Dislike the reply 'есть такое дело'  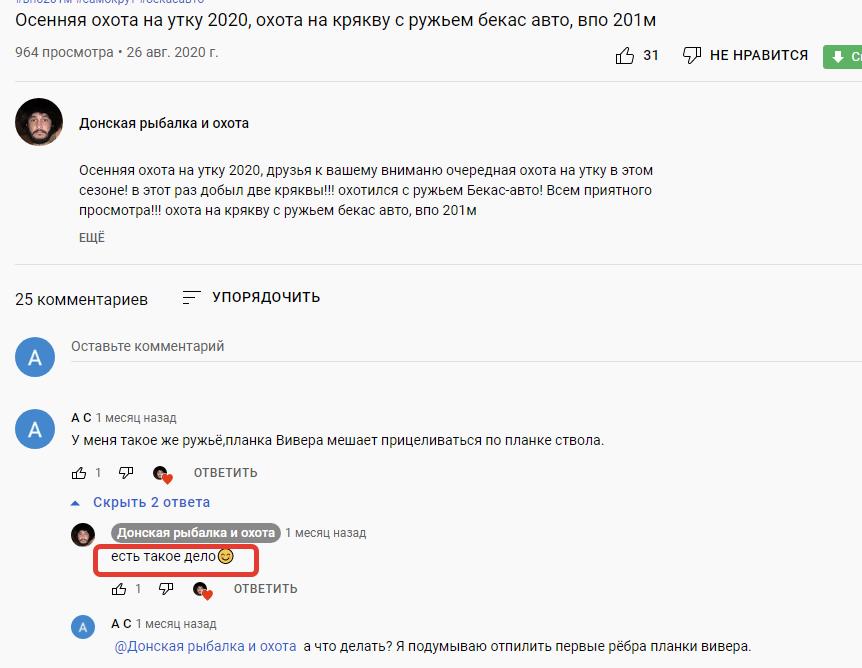(166, 589)
